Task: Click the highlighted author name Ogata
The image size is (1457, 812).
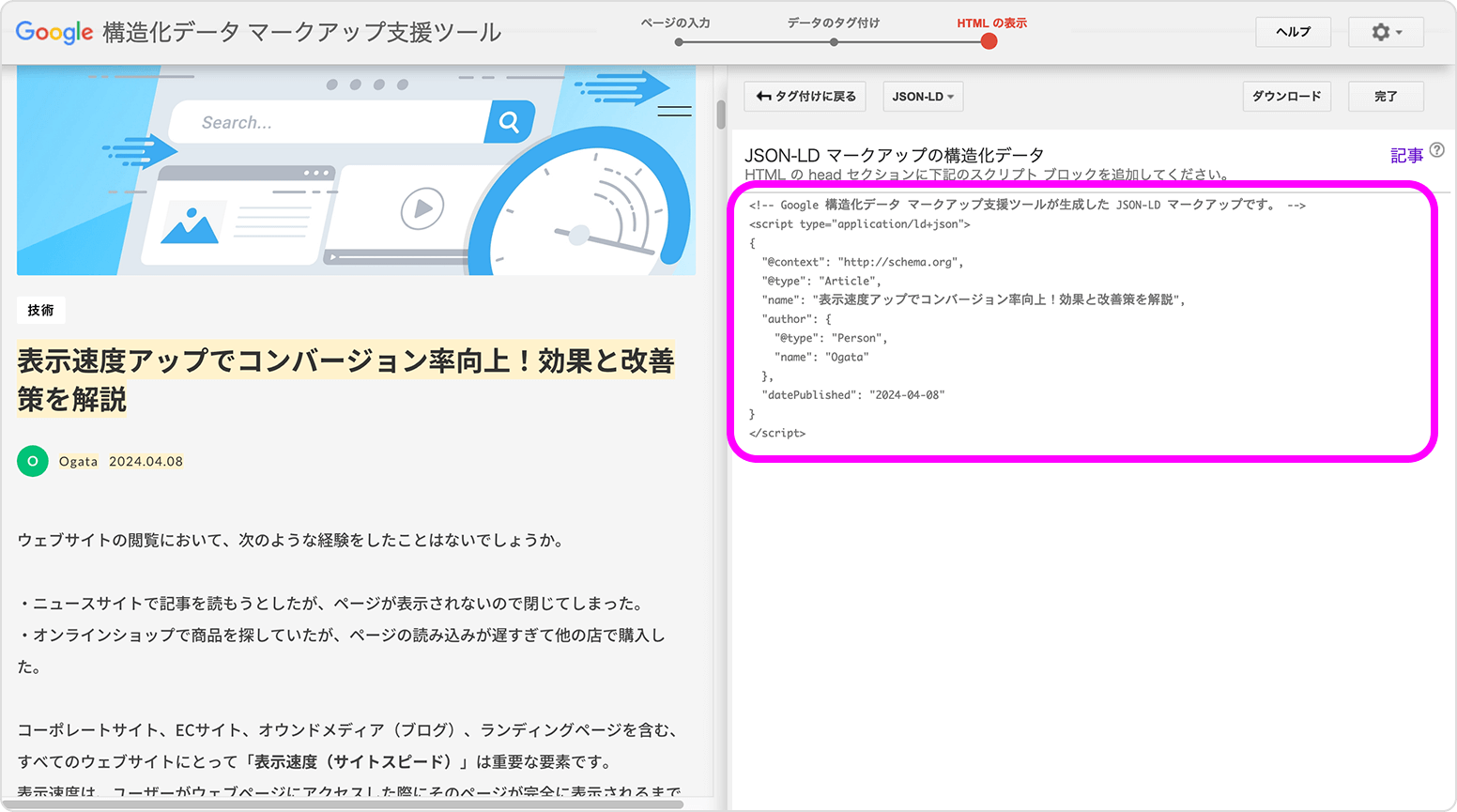Action: tap(78, 462)
